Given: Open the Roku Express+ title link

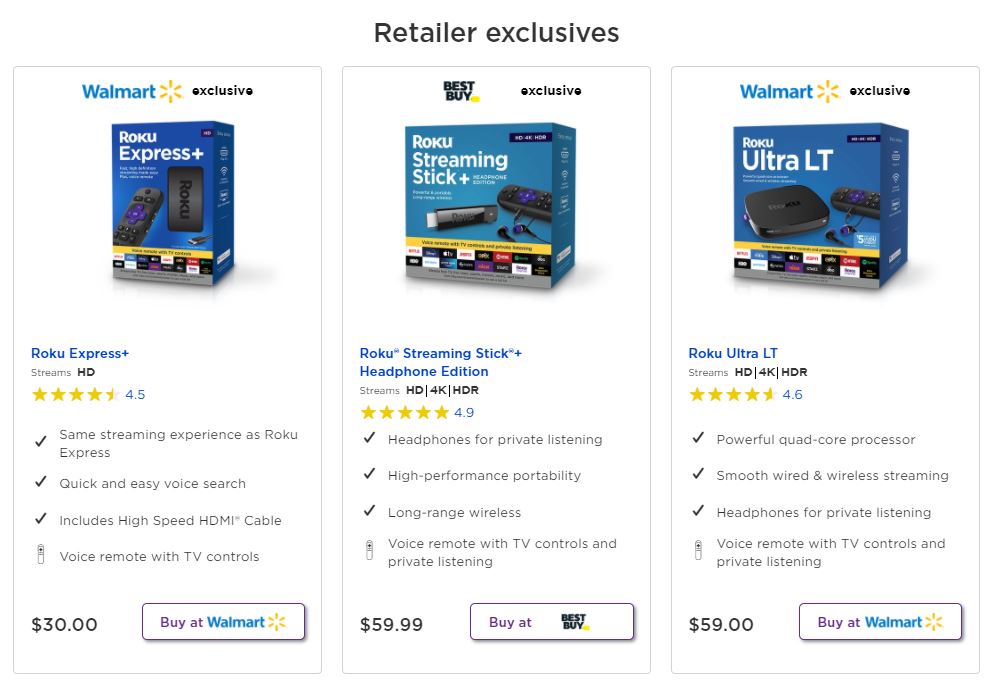Looking at the screenshot, I should (x=80, y=353).
